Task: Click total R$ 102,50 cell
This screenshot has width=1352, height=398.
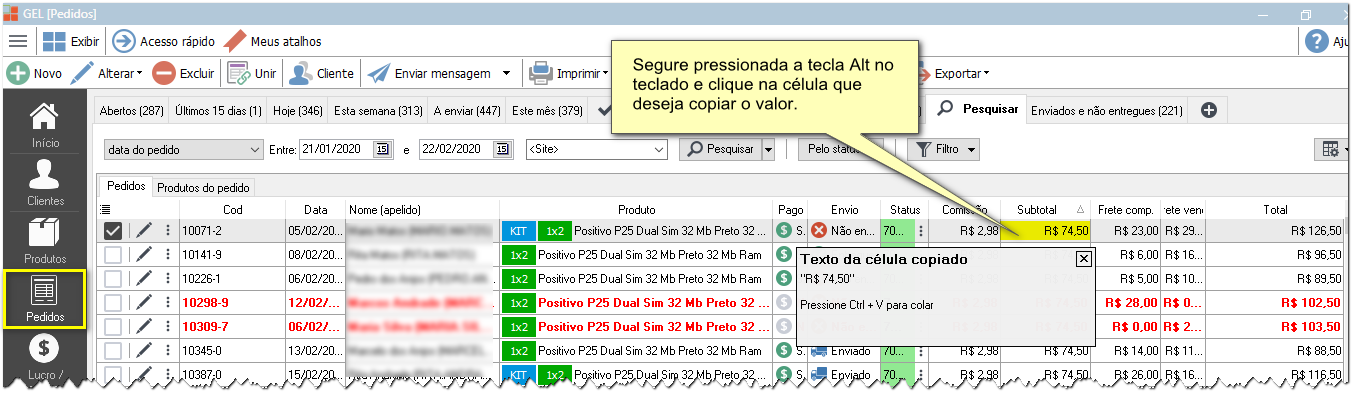Action: coord(1275,302)
